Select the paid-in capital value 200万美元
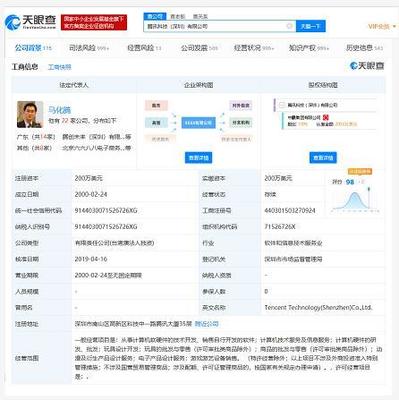 278,178
